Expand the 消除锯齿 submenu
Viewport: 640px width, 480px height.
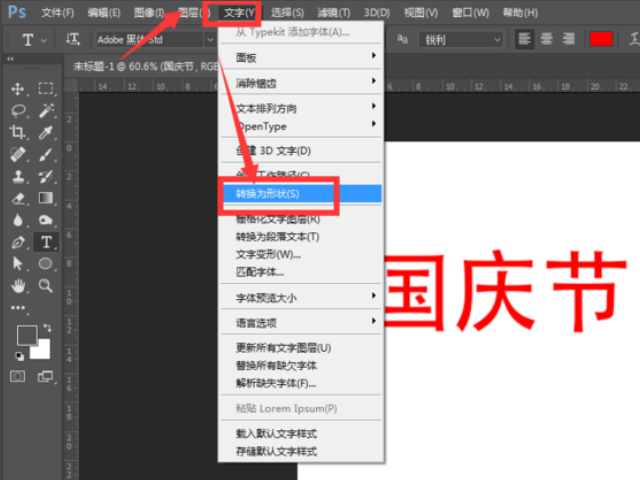tap(301, 83)
